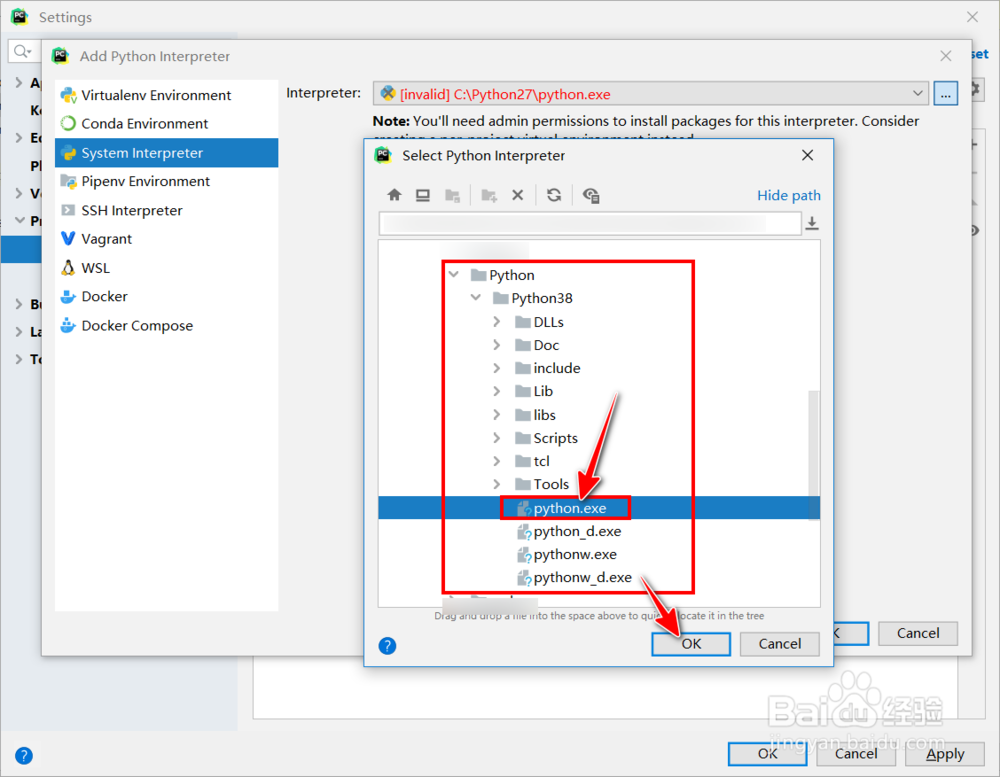Image resolution: width=1000 pixels, height=777 pixels.
Task: Cancel the Add Python Interpreter dialog
Action: 918,633
